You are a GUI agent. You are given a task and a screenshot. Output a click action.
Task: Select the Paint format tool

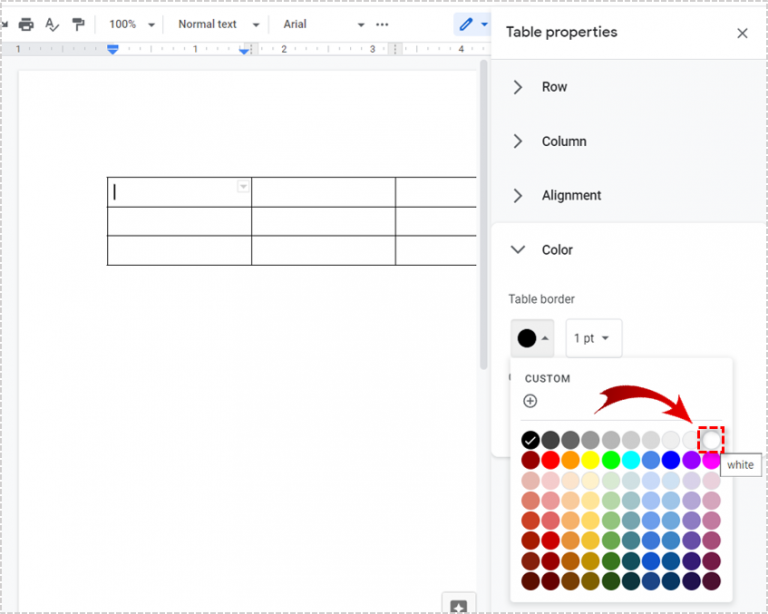[78, 24]
